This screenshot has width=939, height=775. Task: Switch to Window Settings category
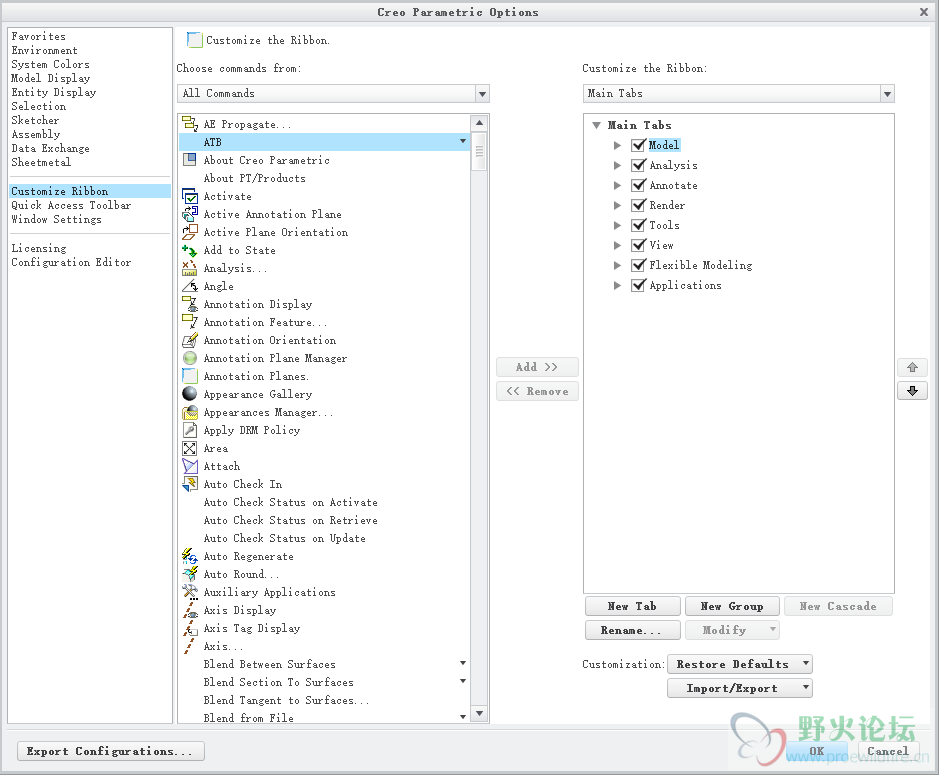56,219
